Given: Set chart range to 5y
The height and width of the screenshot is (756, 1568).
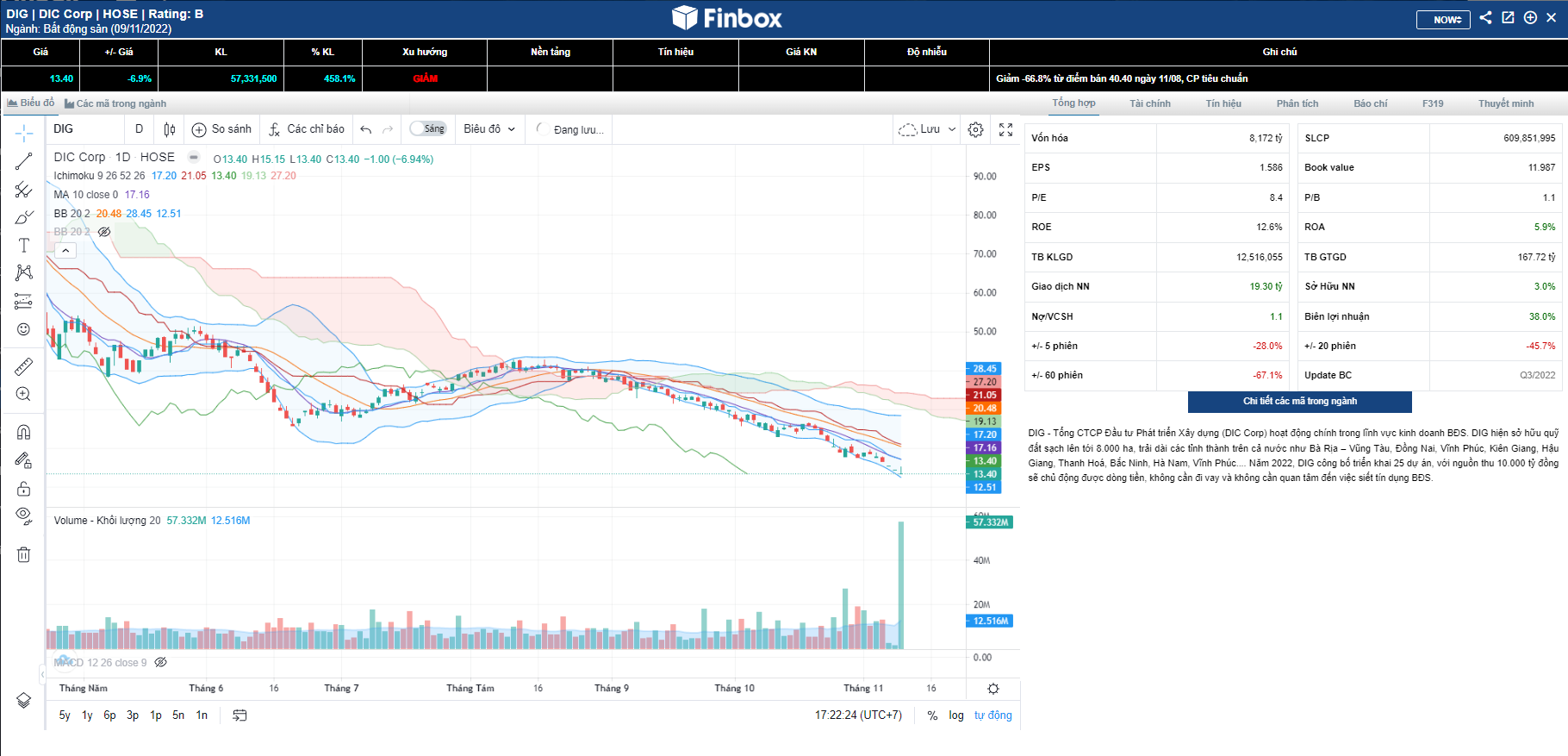Looking at the screenshot, I should click(65, 715).
